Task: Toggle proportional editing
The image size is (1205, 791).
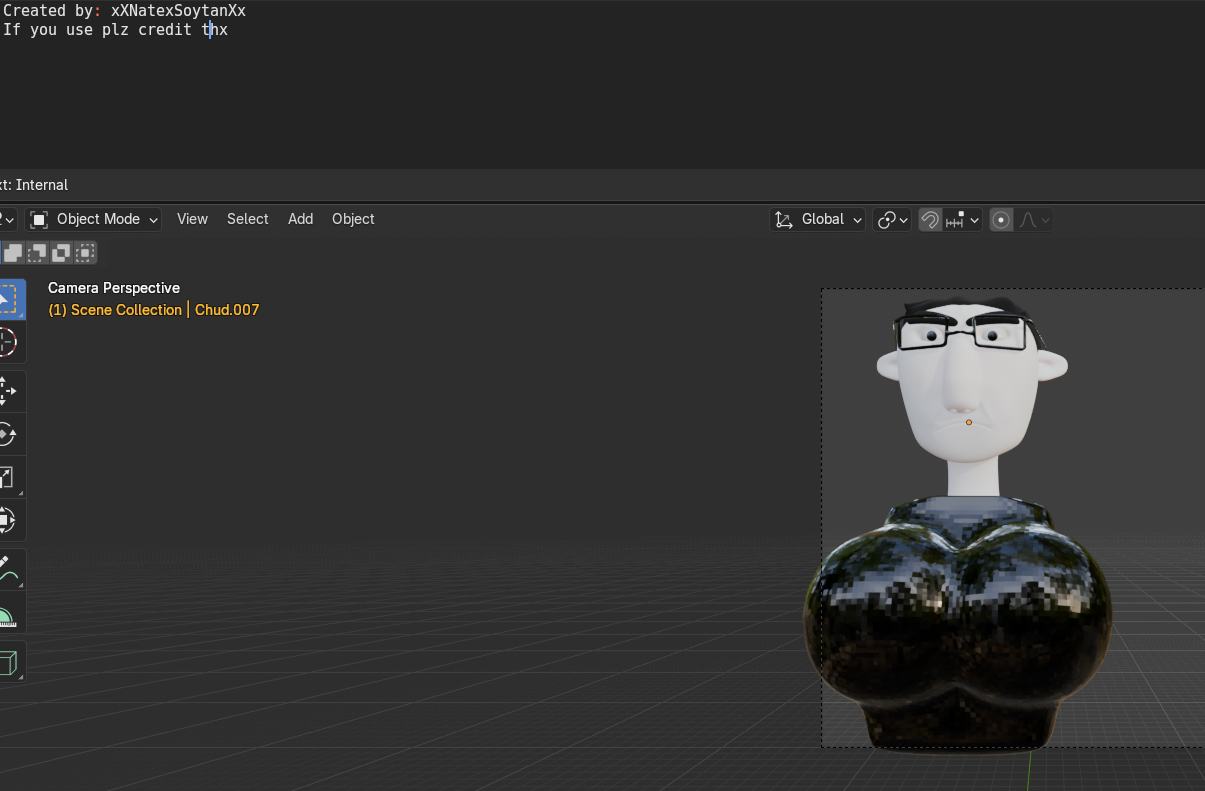Action: coord(1001,219)
